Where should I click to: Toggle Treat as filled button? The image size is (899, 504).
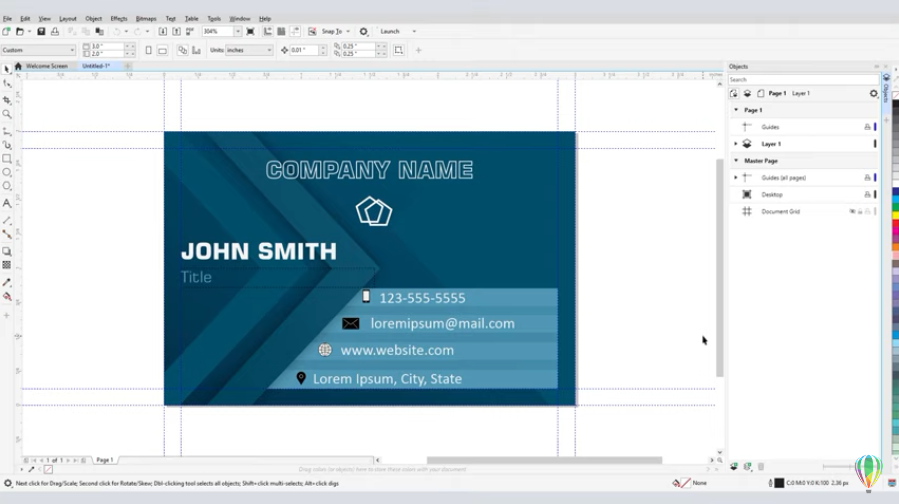(x=398, y=50)
